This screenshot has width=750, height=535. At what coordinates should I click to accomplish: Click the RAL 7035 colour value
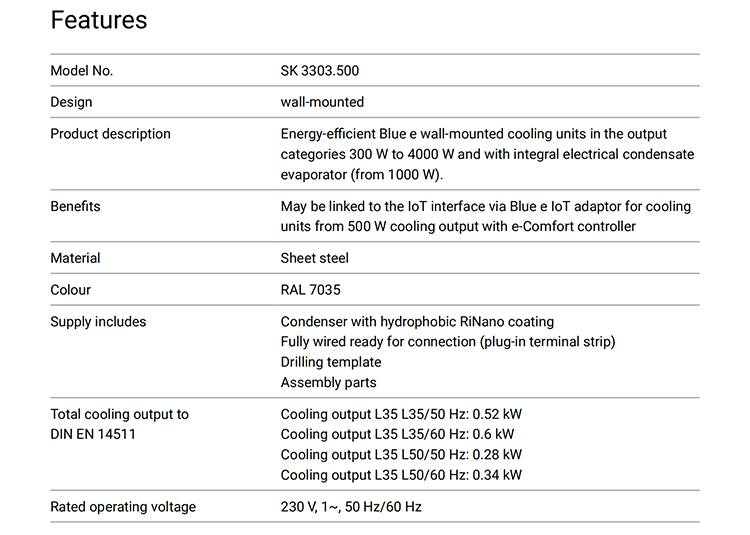coord(310,290)
